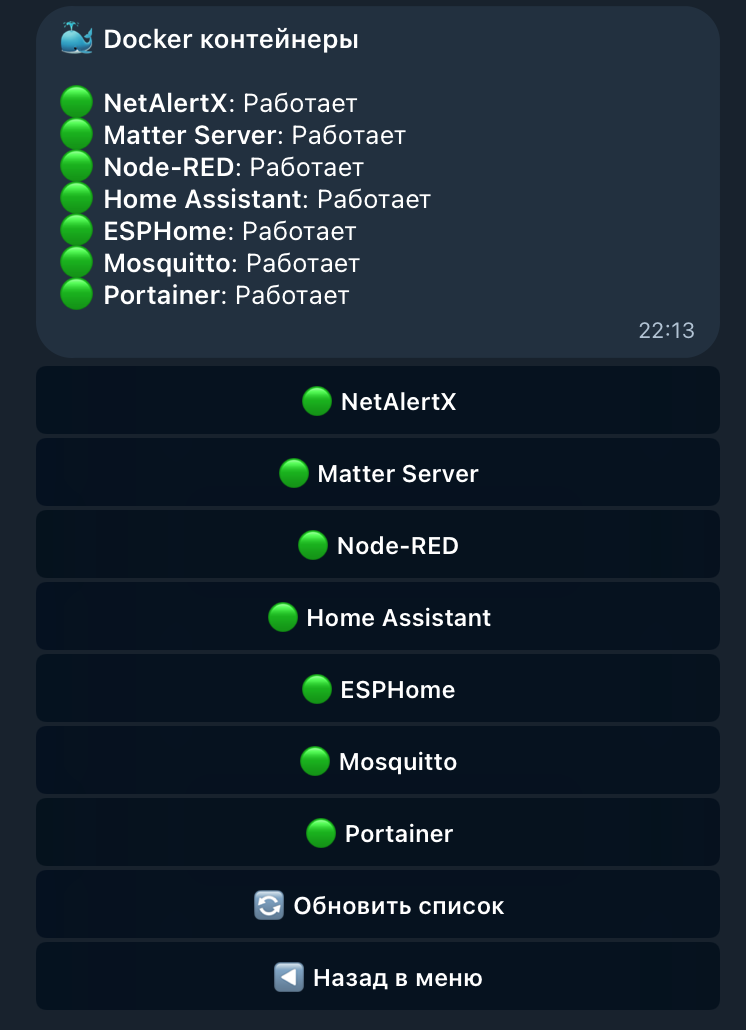Open the Matter Server container button
Screen dimensions: 746x1030
[378, 472]
